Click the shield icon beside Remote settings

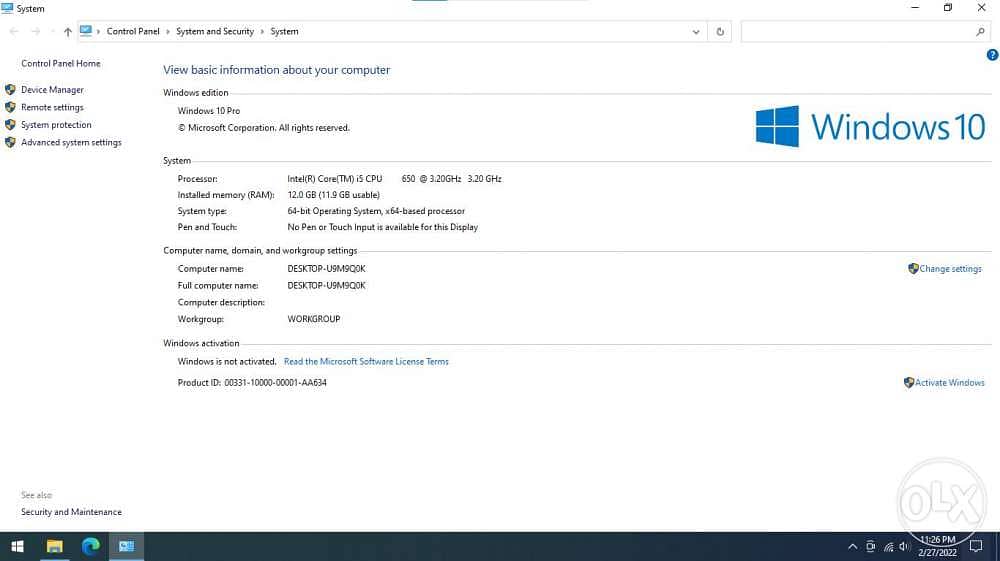coord(10,107)
